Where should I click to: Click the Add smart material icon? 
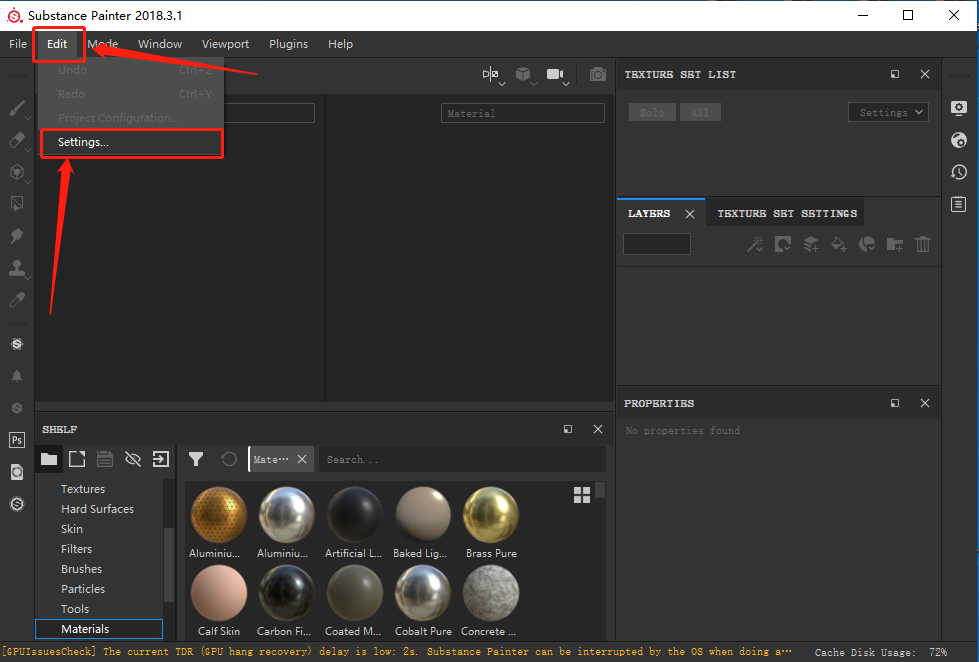(x=867, y=244)
